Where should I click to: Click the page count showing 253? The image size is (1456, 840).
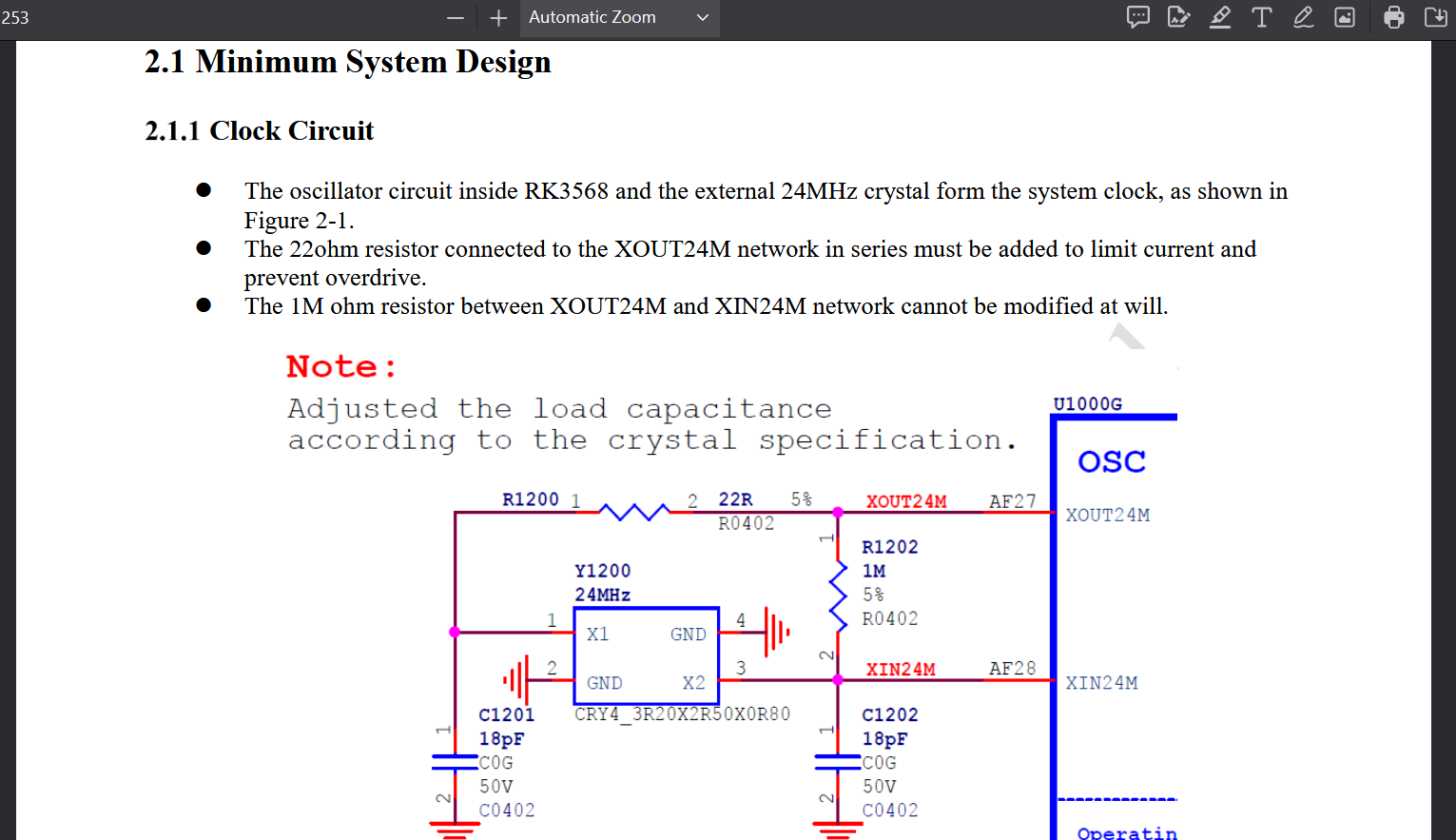click(15, 18)
